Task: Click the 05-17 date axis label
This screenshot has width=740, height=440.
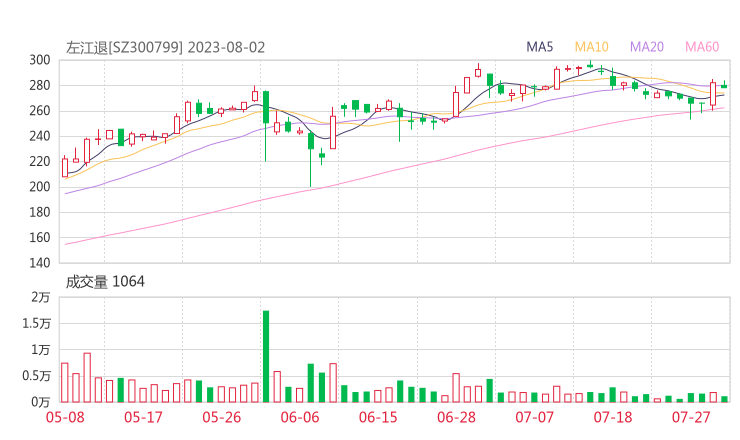Action: (143, 417)
